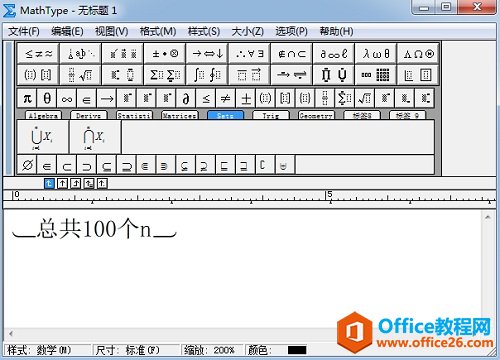Open the 选项(P) menu

click(291, 31)
